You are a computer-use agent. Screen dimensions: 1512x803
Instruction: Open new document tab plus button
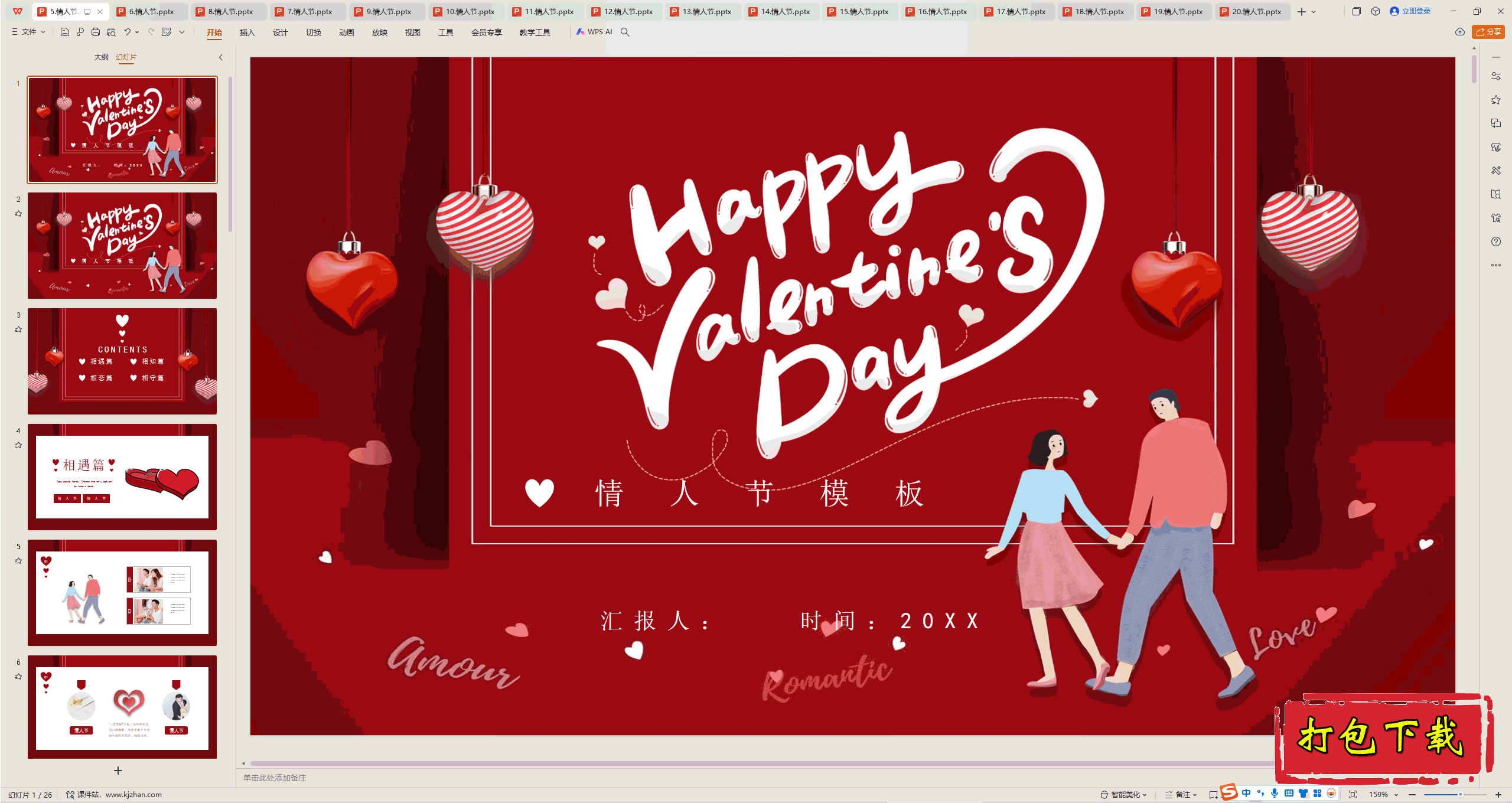pos(1301,12)
